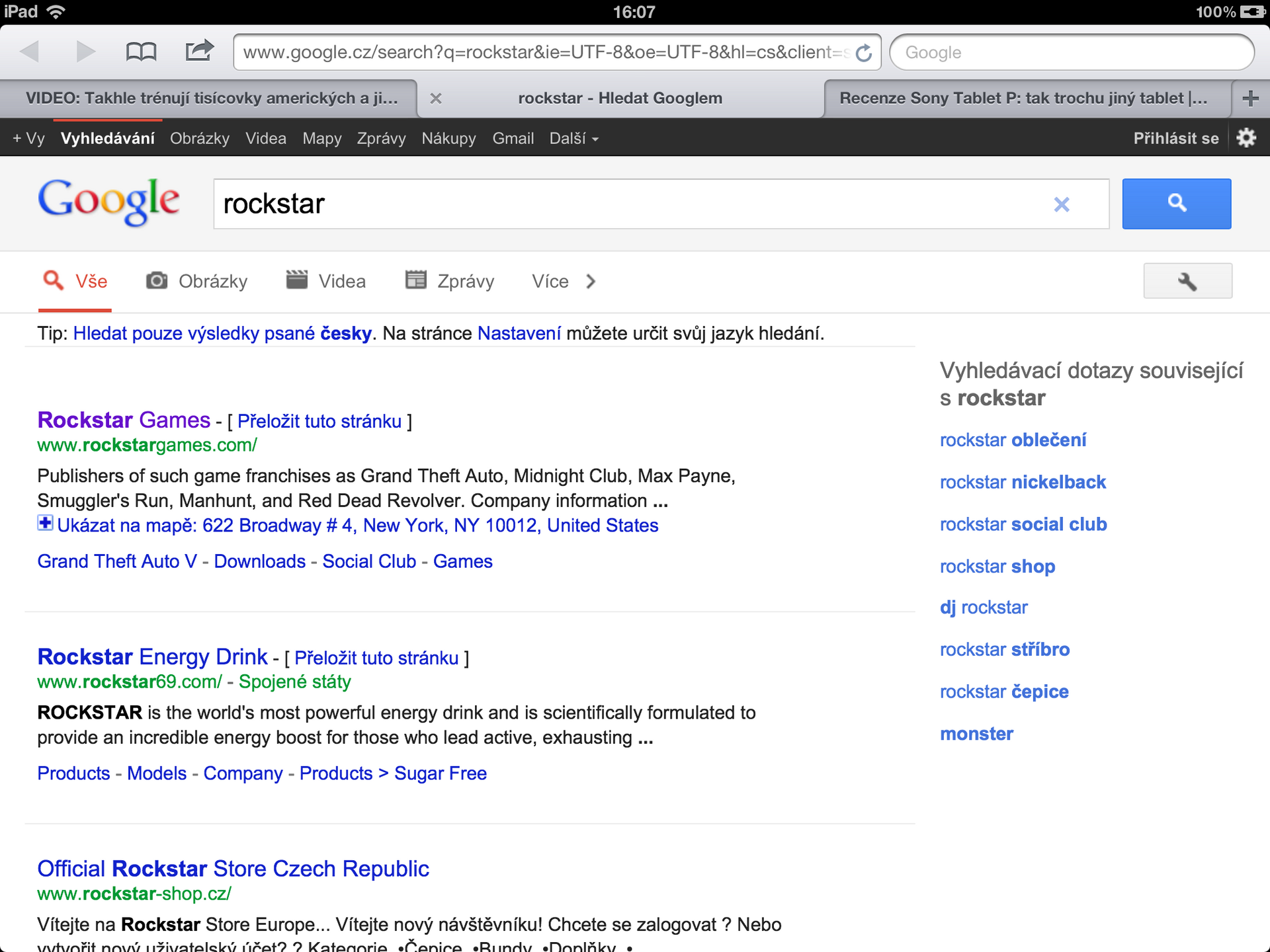Close the rockstar search tab
Screen dimensions: 1270x952
435,99
